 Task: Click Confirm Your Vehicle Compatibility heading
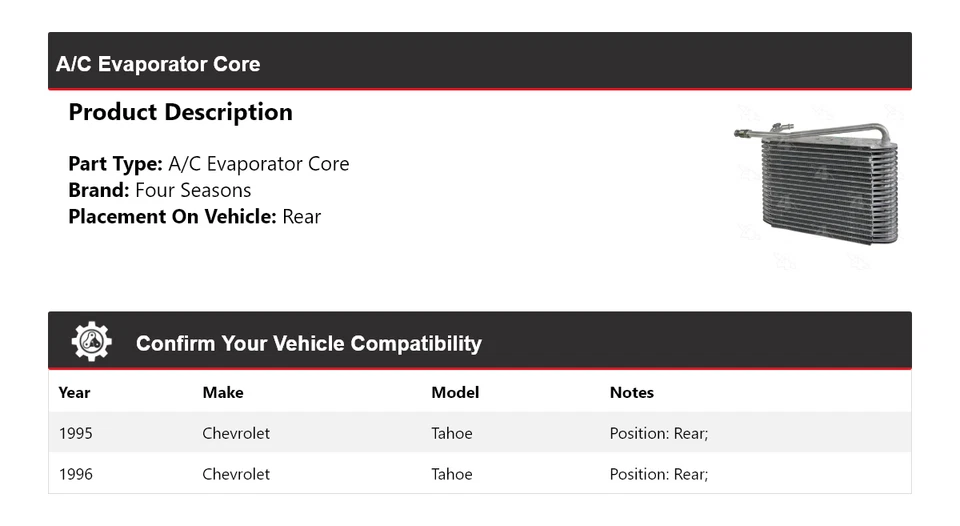[x=308, y=343]
